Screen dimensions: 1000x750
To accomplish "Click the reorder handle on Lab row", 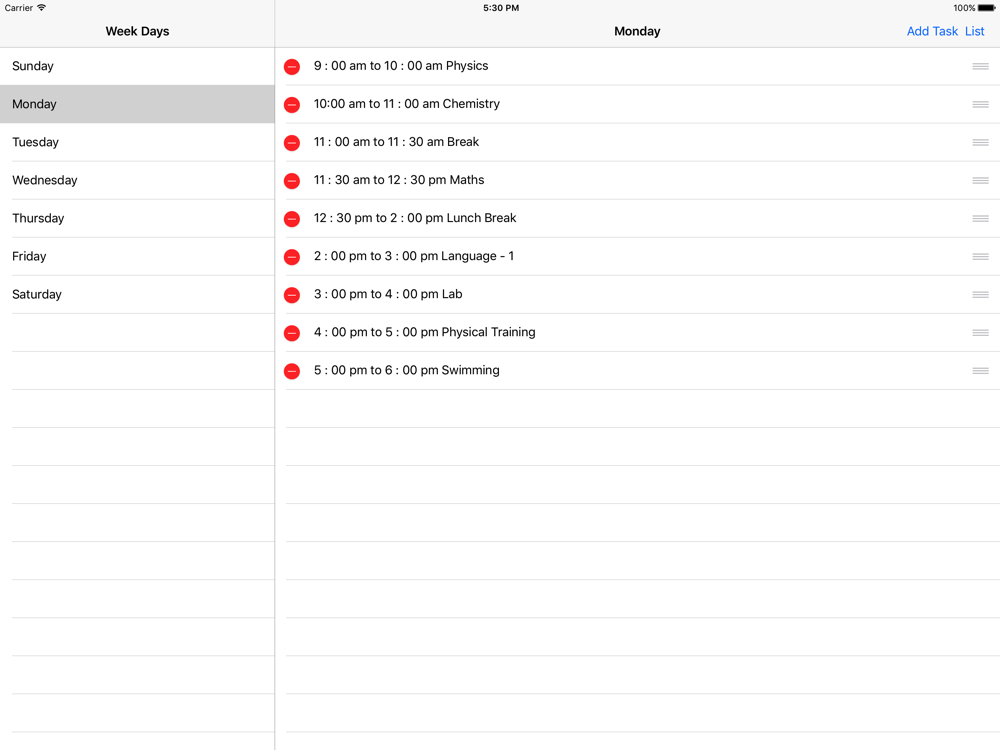I will click(980, 295).
